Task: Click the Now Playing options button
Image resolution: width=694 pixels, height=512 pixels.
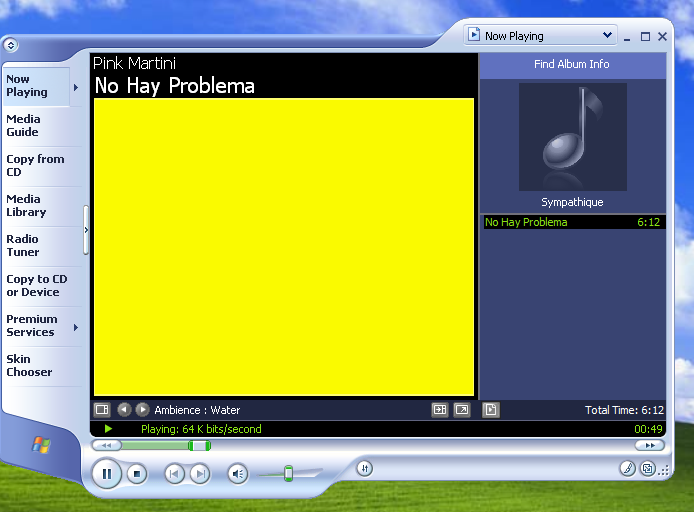Action: tap(102, 410)
